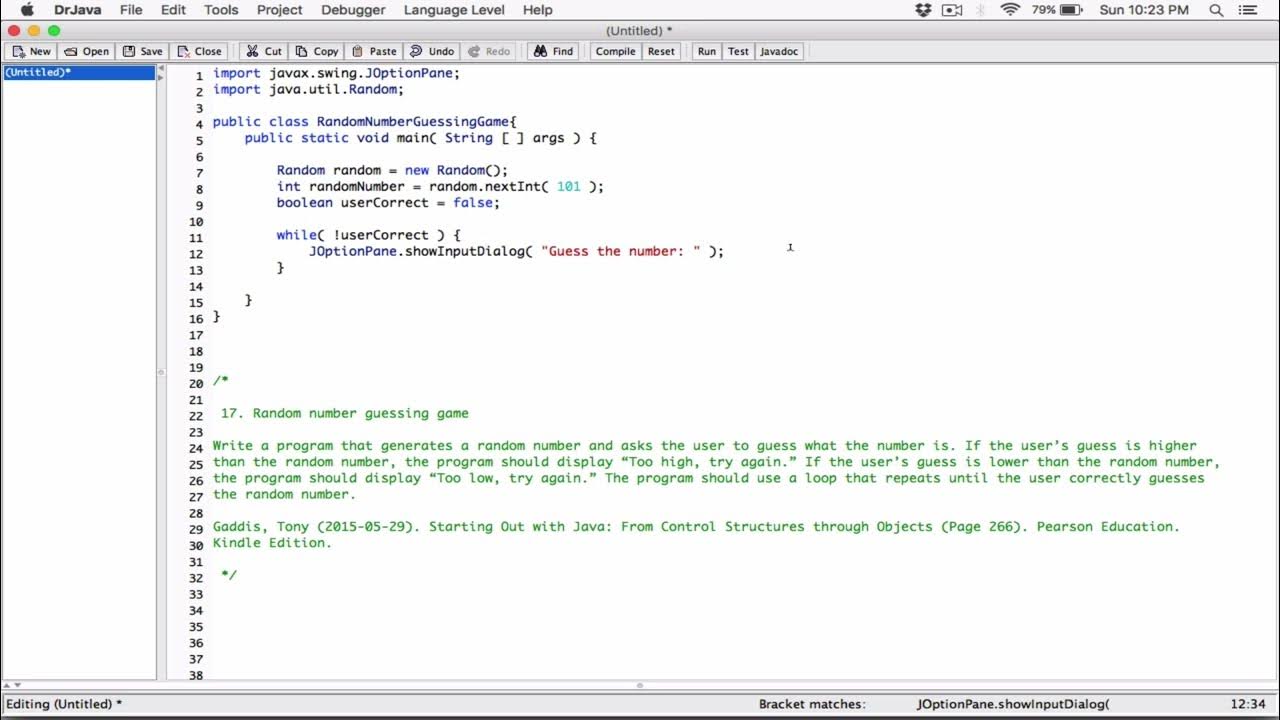Image resolution: width=1280 pixels, height=720 pixels.
Task: Open Find with the binoculars button
Action: pyautogui.click(x=553, y=51)
